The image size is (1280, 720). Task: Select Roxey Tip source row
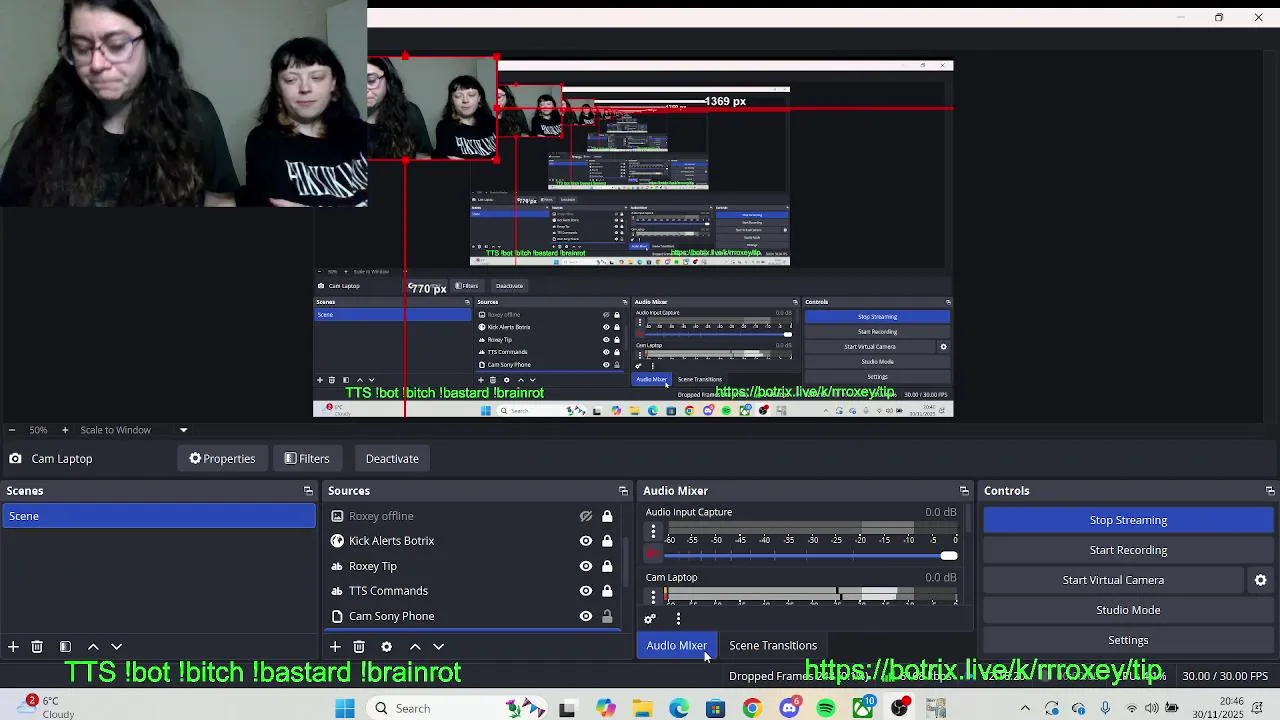[x=474, y=566]
